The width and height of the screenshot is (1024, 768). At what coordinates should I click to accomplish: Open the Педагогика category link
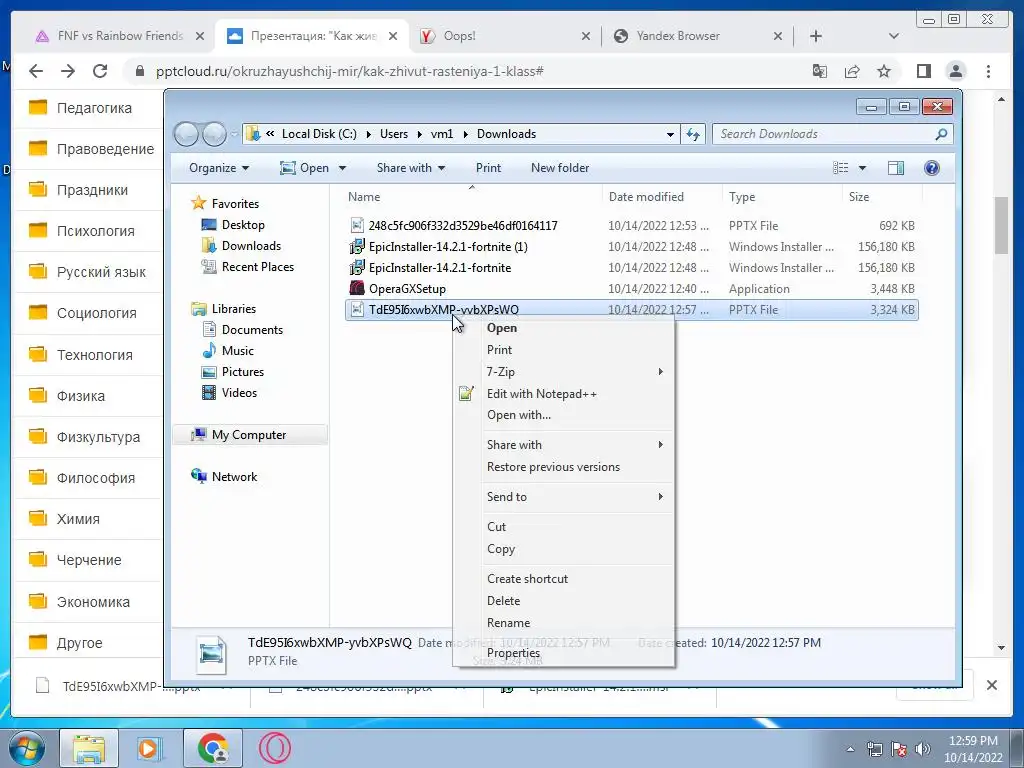94,108
